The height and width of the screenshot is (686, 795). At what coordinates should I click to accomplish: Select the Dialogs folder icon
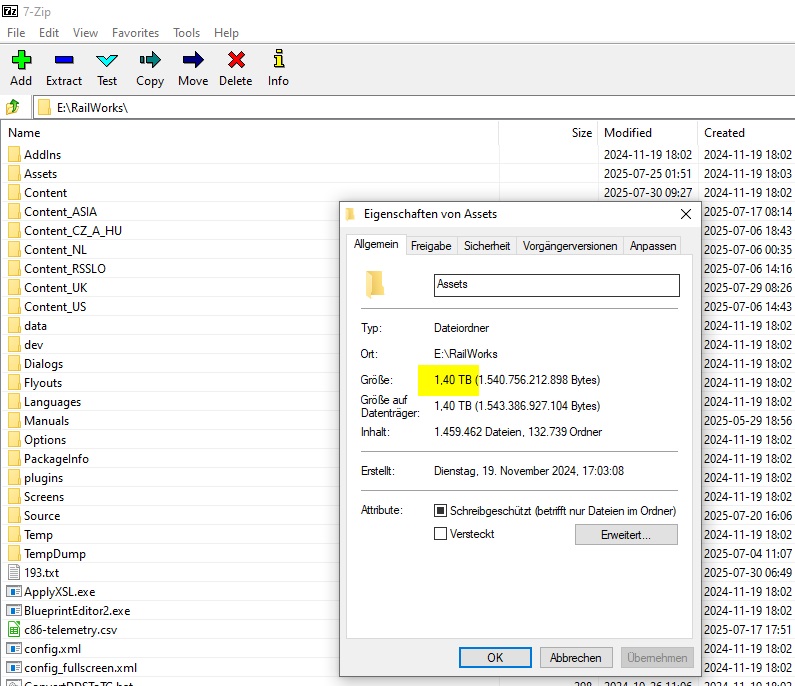14,364
